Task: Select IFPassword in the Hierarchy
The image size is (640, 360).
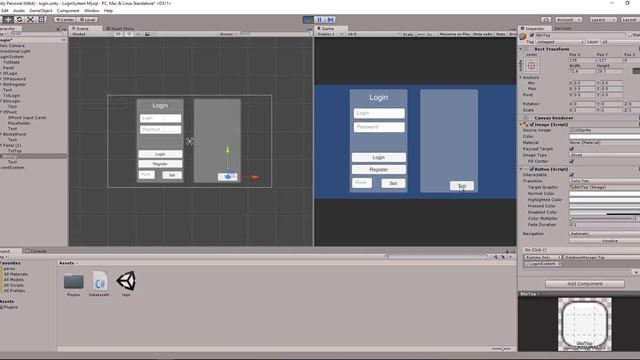Action: (x=14, y=79)
